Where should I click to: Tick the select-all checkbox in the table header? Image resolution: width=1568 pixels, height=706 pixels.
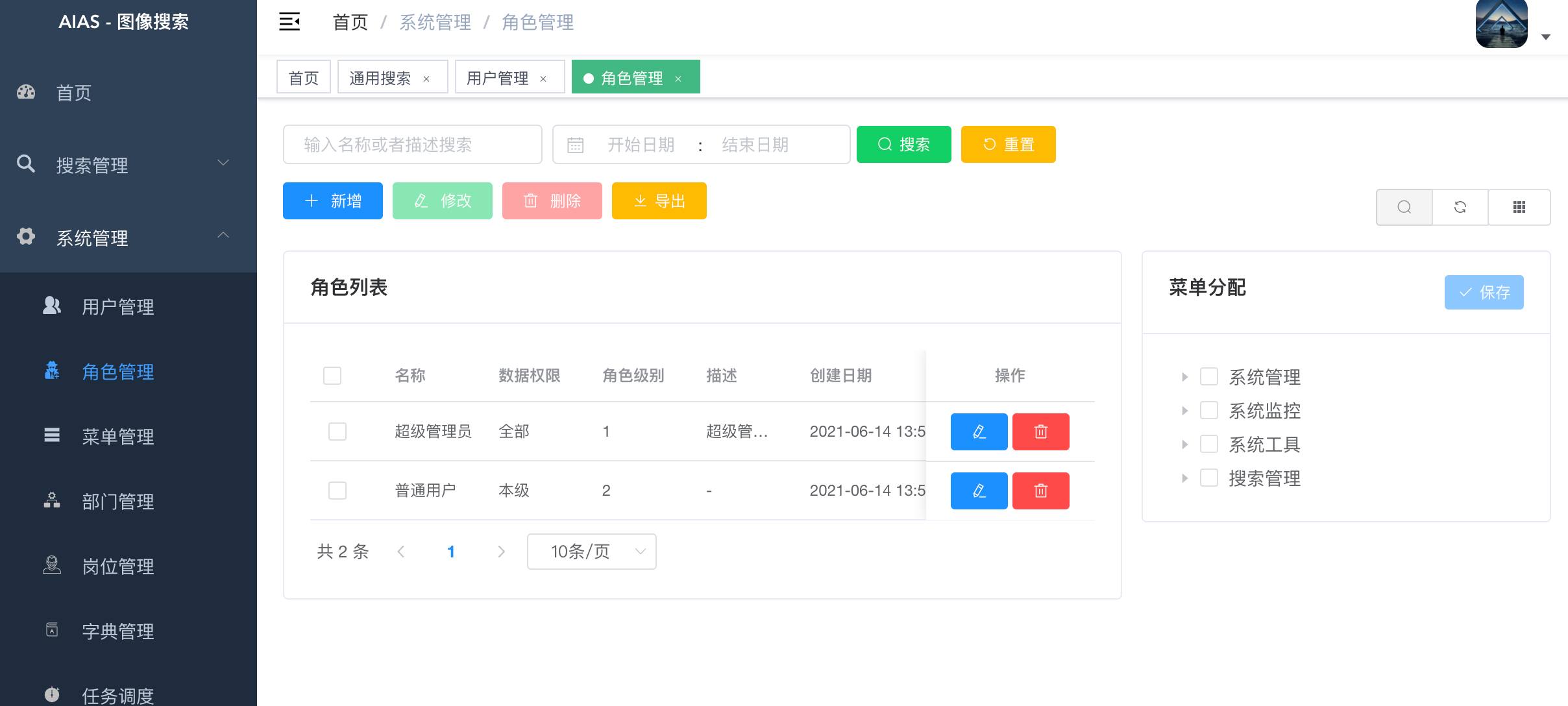click(332, 376)
